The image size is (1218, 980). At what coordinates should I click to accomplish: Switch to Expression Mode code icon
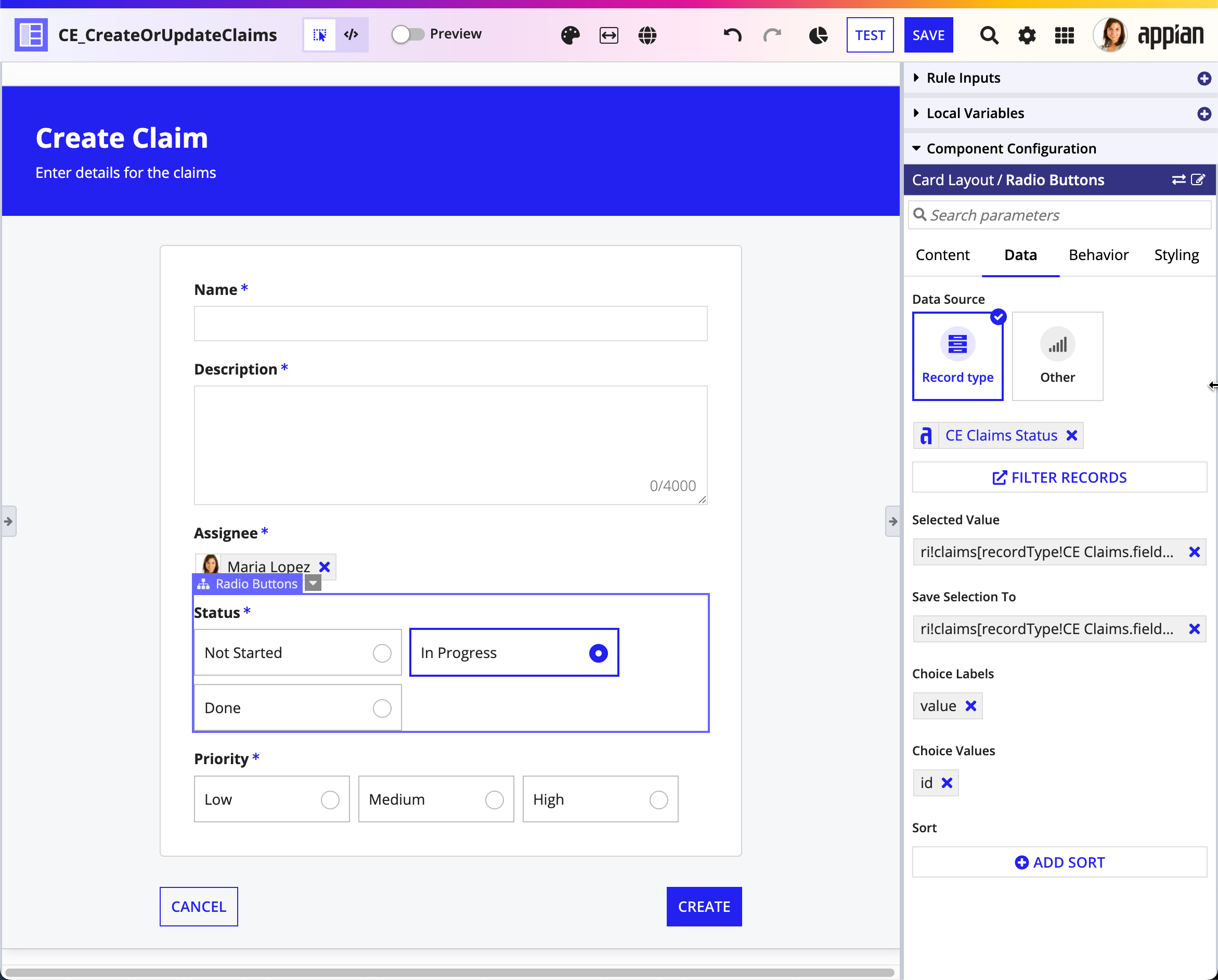tap(352, 35)
